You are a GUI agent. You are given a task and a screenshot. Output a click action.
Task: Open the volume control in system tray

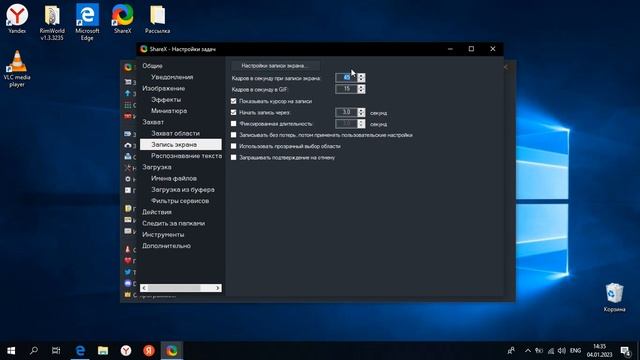point(562,351)
